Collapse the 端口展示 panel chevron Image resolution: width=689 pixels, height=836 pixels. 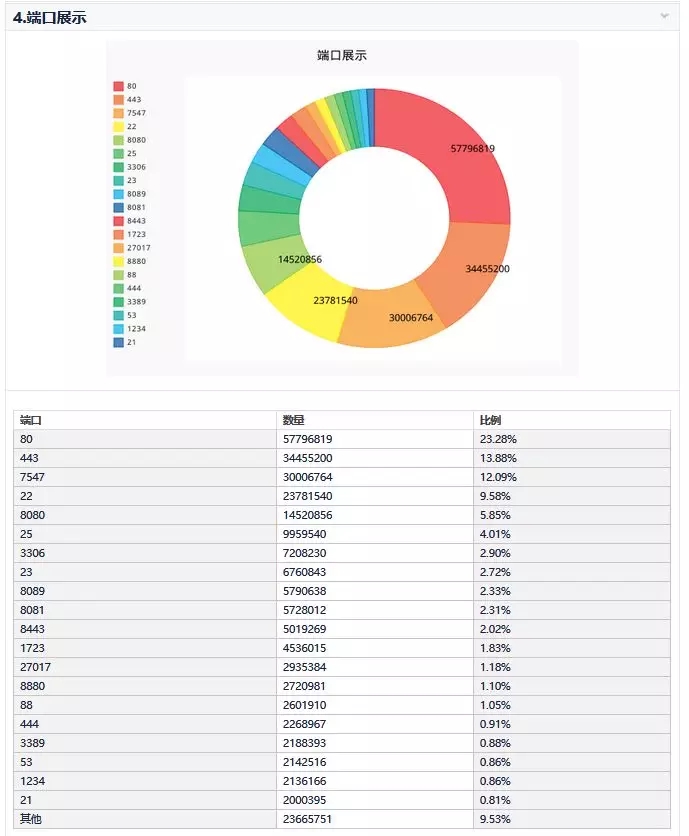tap(664, 16)
